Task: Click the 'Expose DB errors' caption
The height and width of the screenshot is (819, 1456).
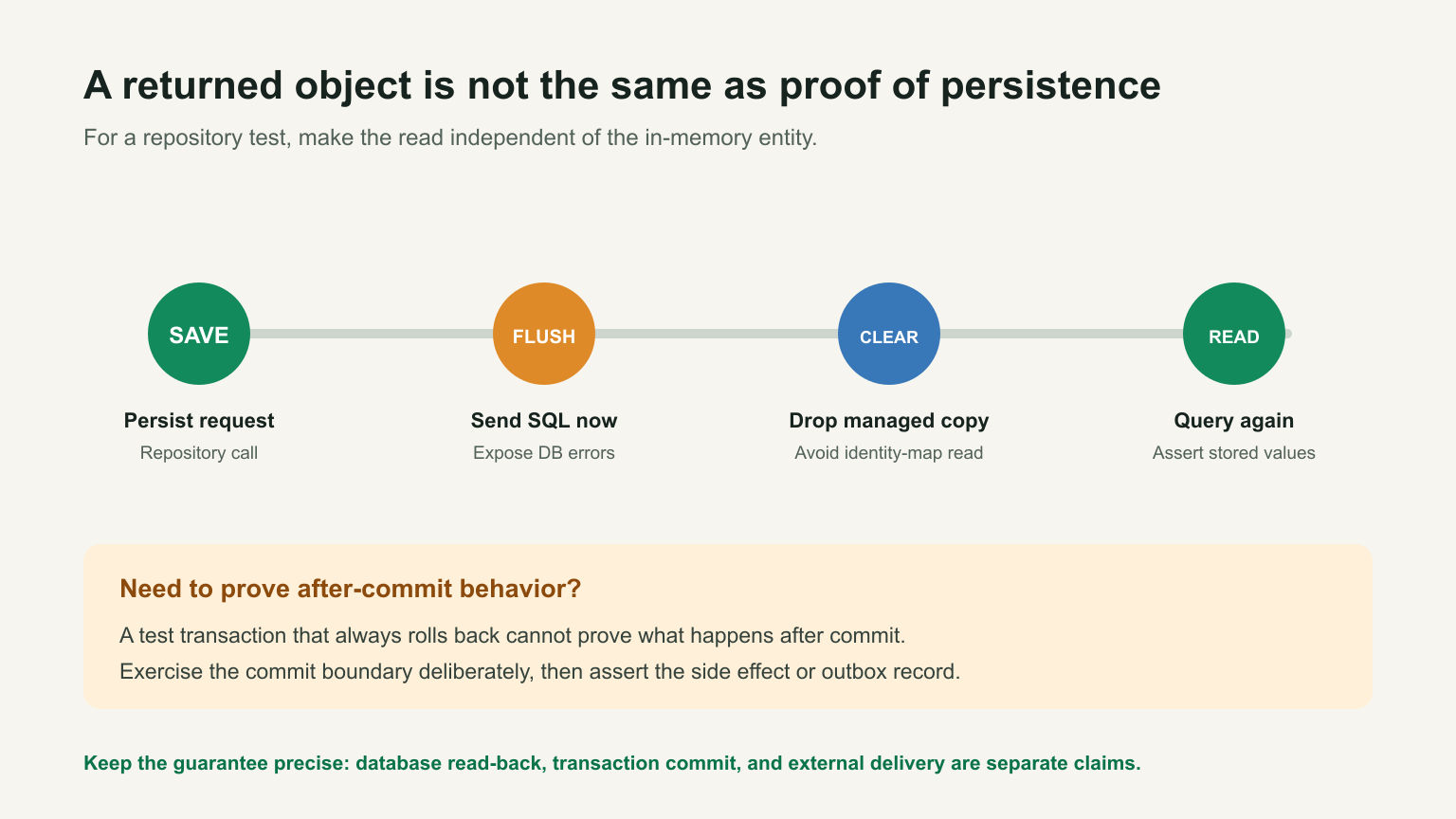Action: tap(544, 453)
